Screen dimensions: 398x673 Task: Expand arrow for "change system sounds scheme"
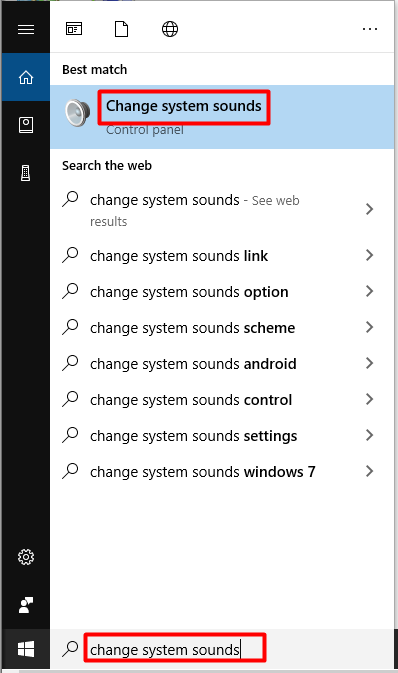click(x=369, y=327)
